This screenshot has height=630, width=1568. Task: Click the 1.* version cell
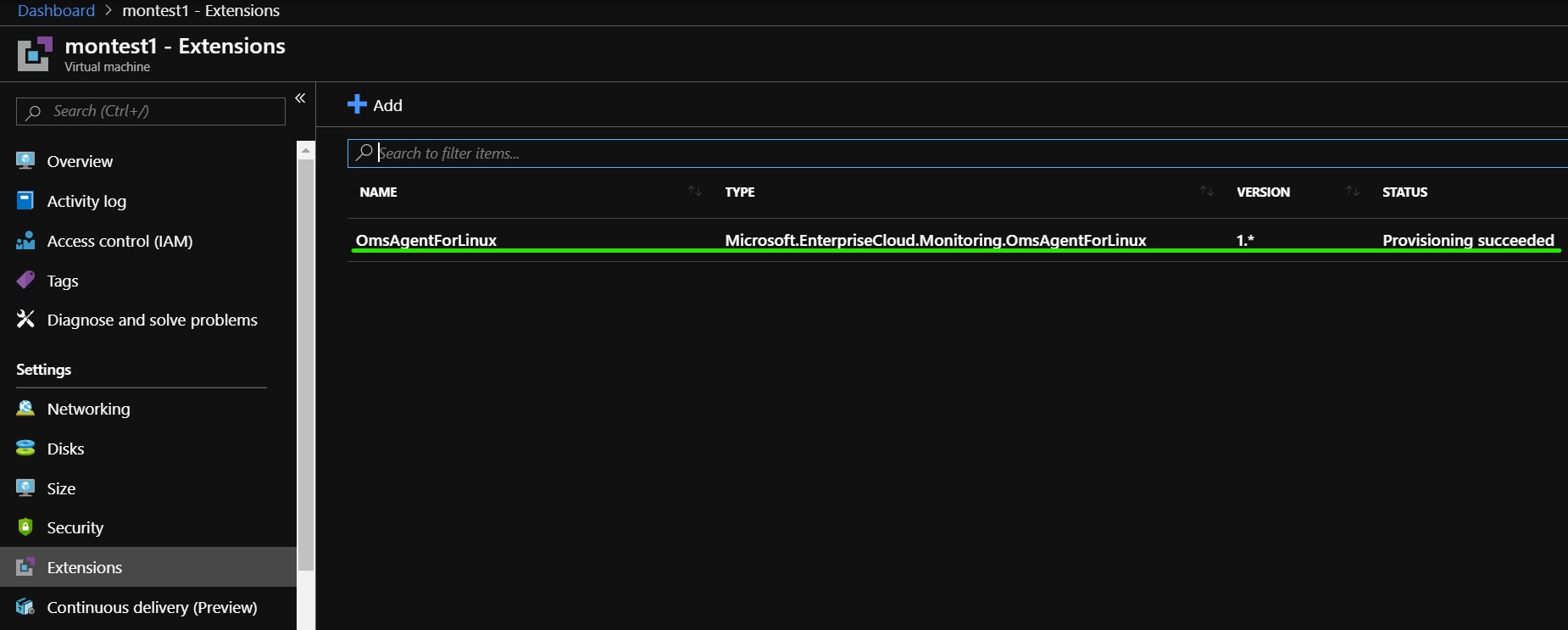[x=1245, y=240]
